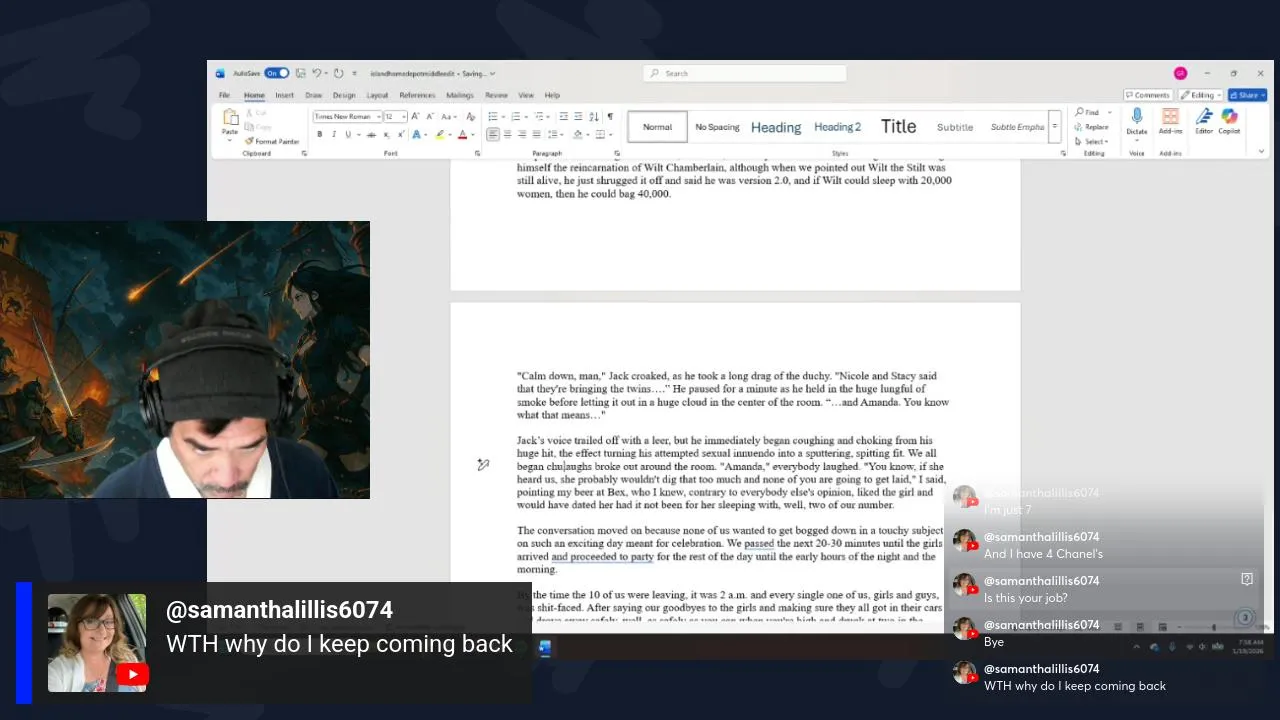Screen dimensions: 1280x720
Task: Switch to the Insert ribbon tab
Action: 284,95
